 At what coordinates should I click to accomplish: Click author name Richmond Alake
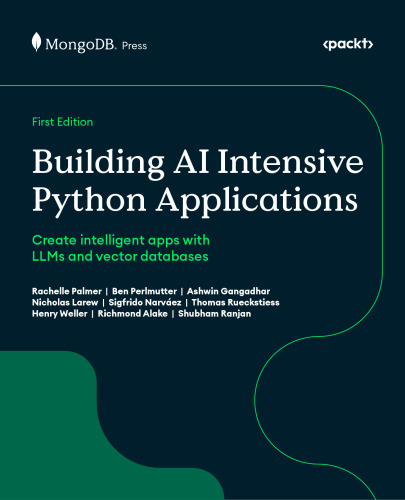133,314
